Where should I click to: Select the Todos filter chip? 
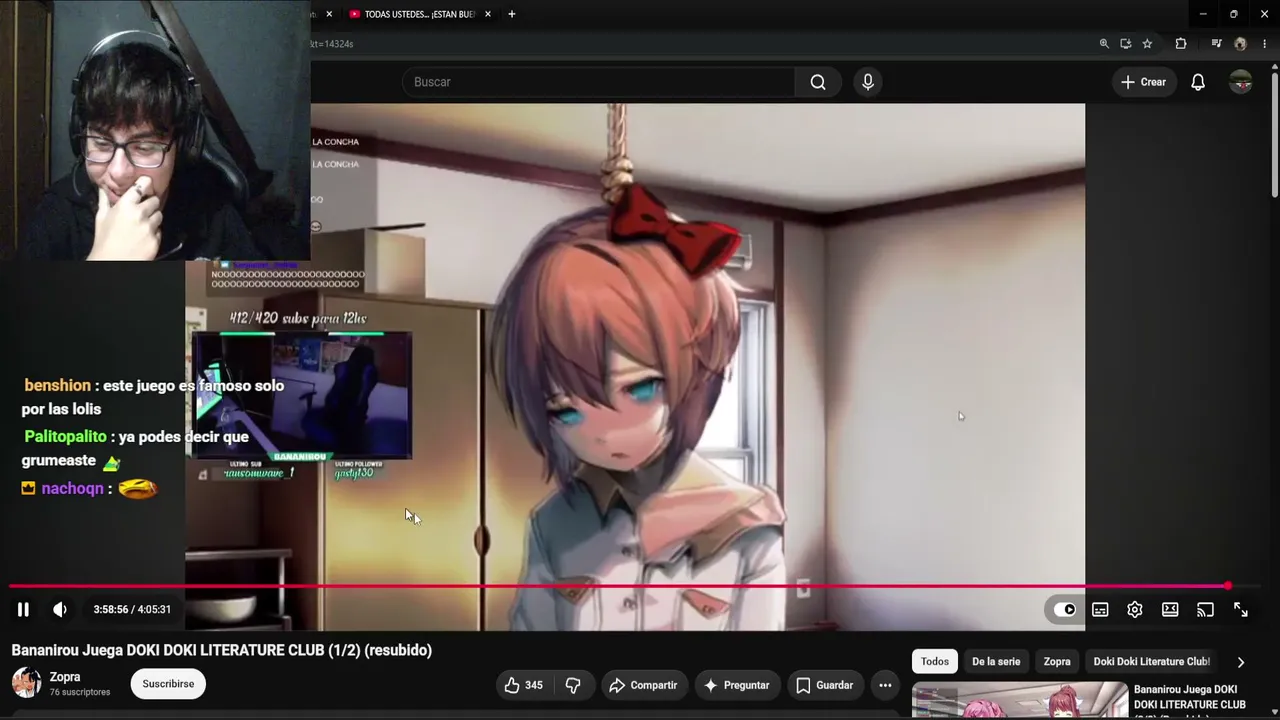pyautogui.click(x=935, y=661)
